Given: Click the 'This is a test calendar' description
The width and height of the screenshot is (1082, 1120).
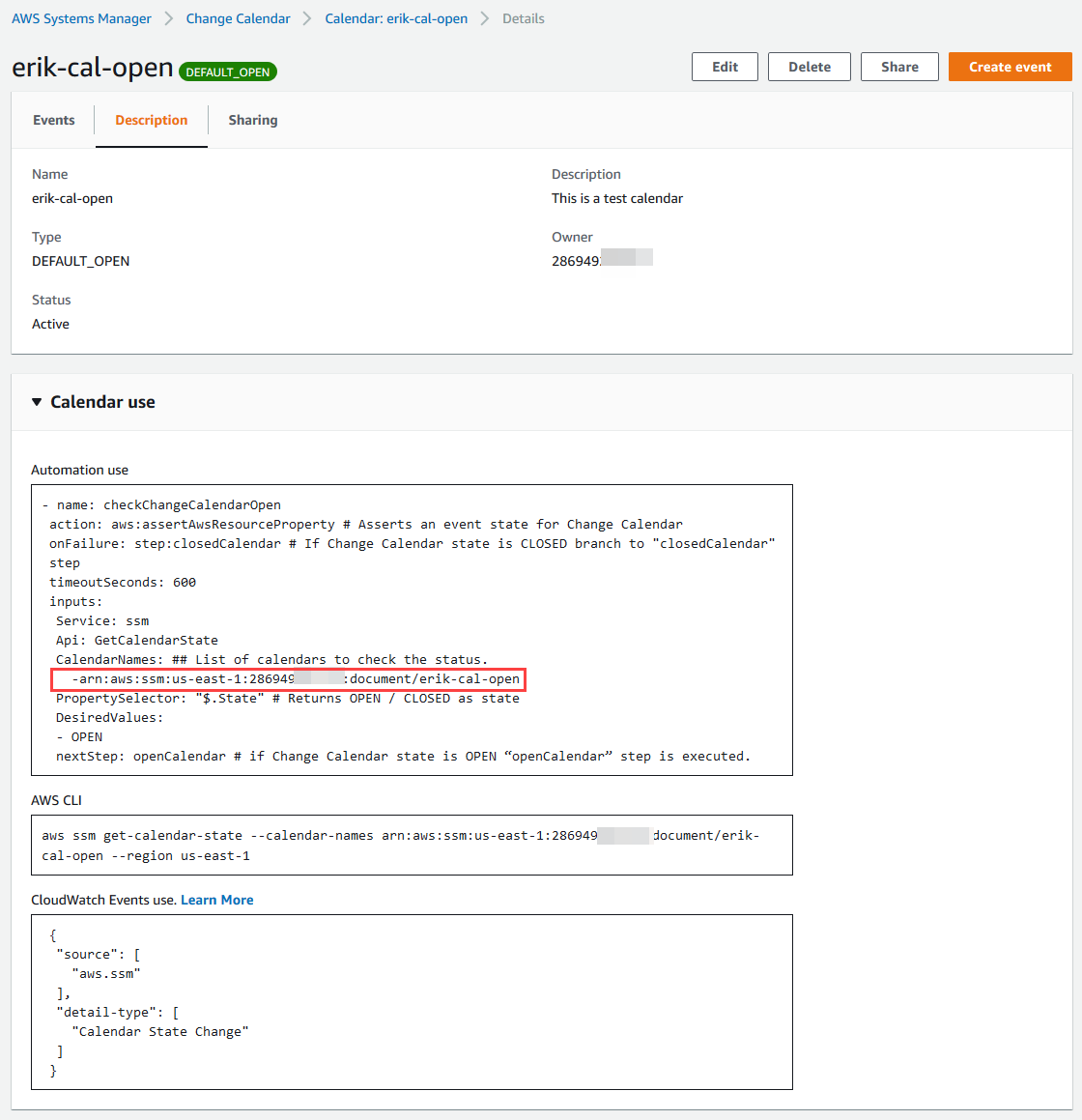Looking at the screenshot, I should tap(617, 198).
